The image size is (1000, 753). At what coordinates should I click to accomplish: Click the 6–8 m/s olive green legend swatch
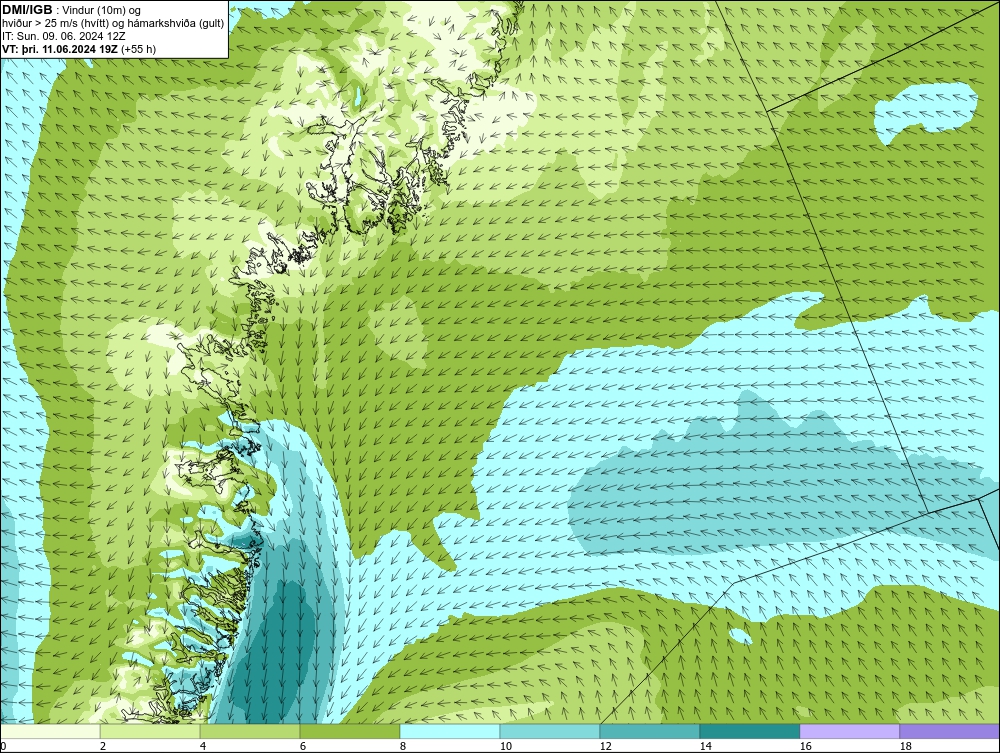tap(349, 731)
